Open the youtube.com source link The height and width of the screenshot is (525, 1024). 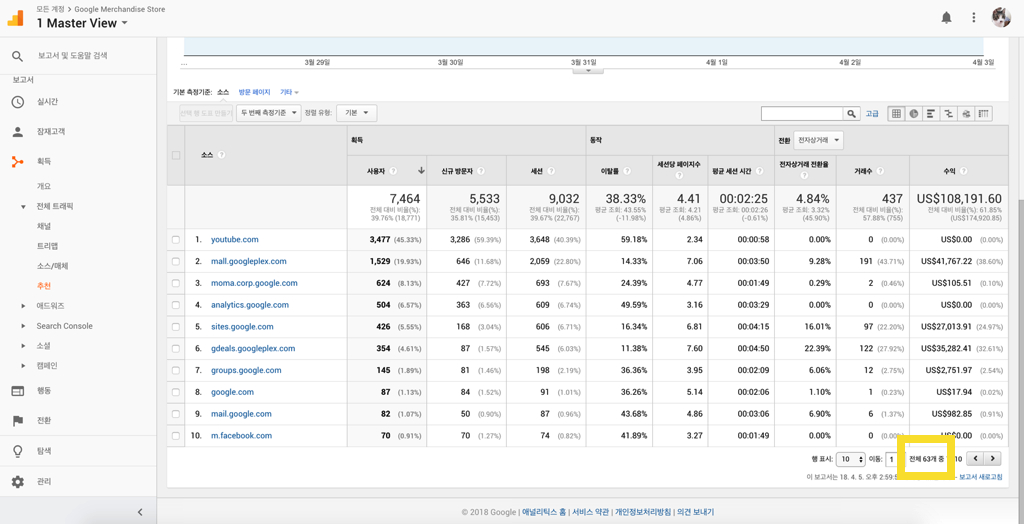(235, 240)
